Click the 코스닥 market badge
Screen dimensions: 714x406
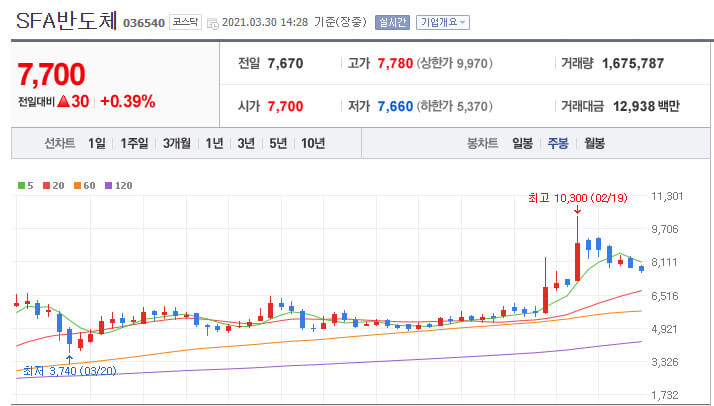(185, 22)
